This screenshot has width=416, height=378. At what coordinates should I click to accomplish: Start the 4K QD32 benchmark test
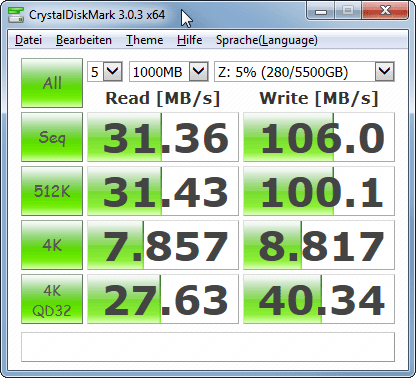click(x=52, y=299)
